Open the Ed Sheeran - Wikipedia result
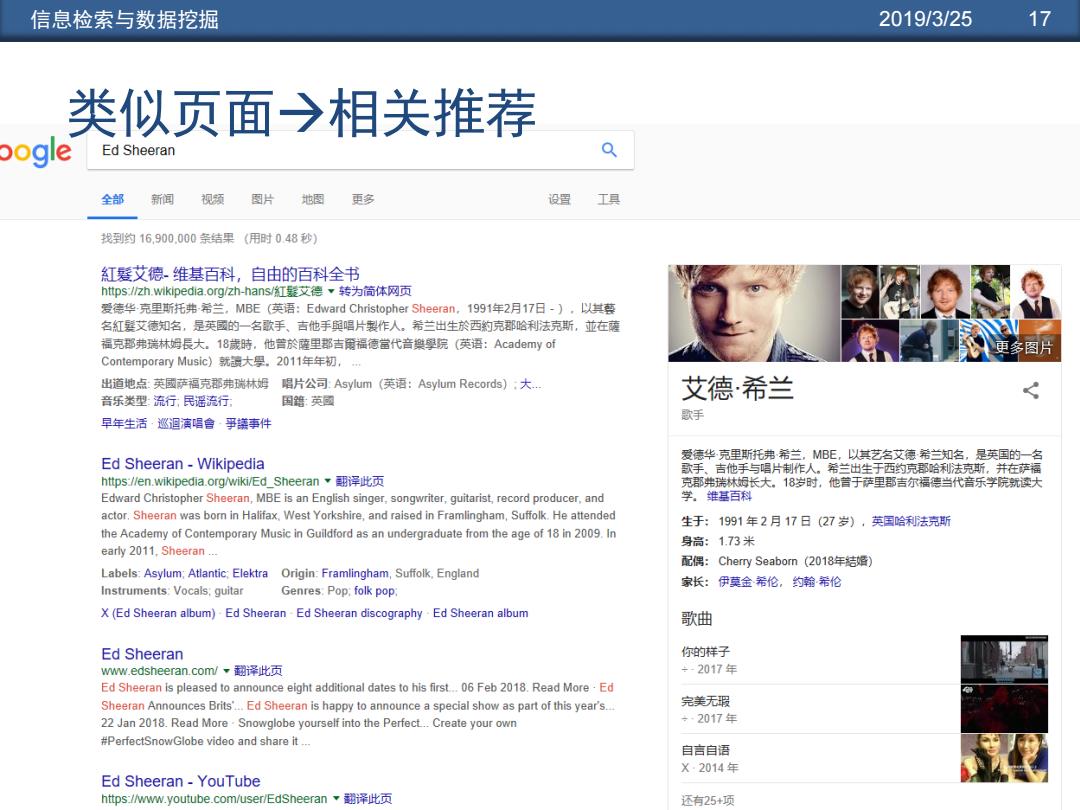 point(183,464)
